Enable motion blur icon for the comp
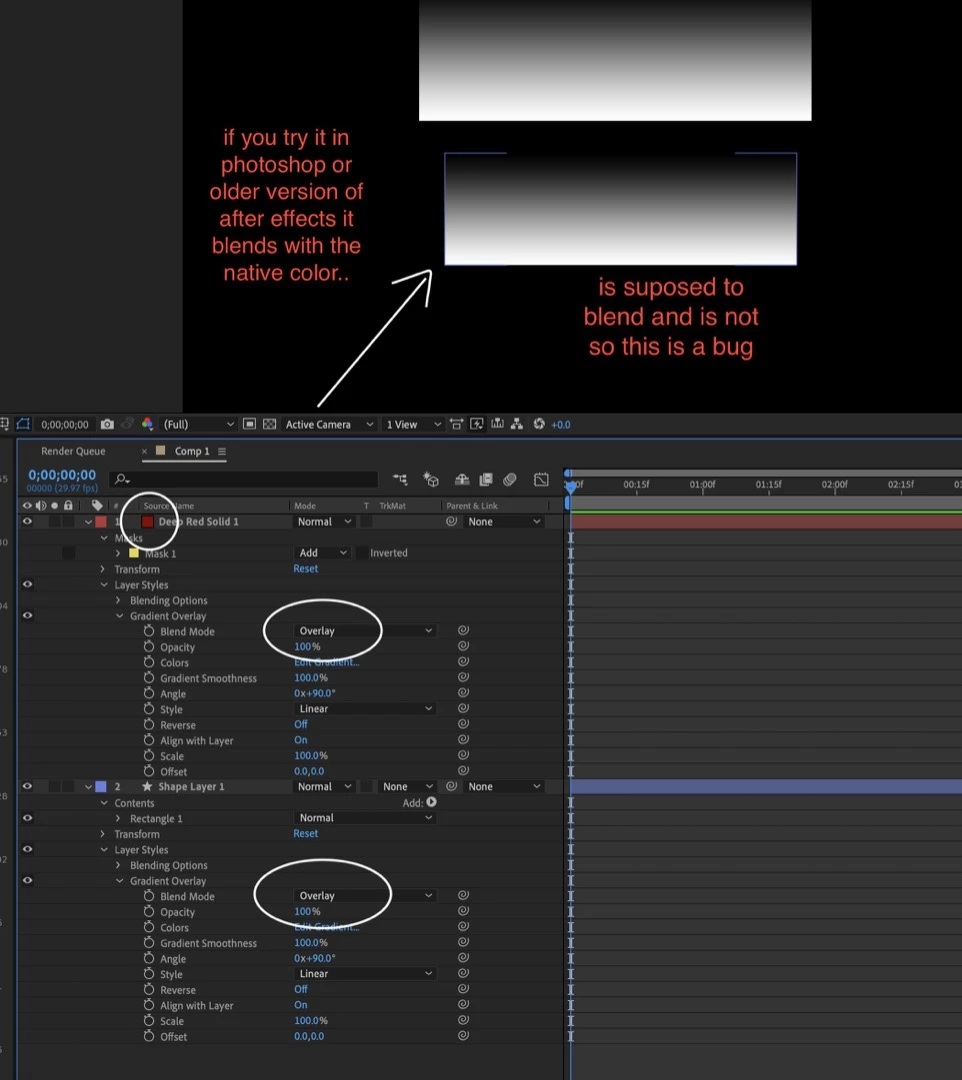Image resolution: width=962 pixels, height=1080 pixels. click(x=510, y=479)
